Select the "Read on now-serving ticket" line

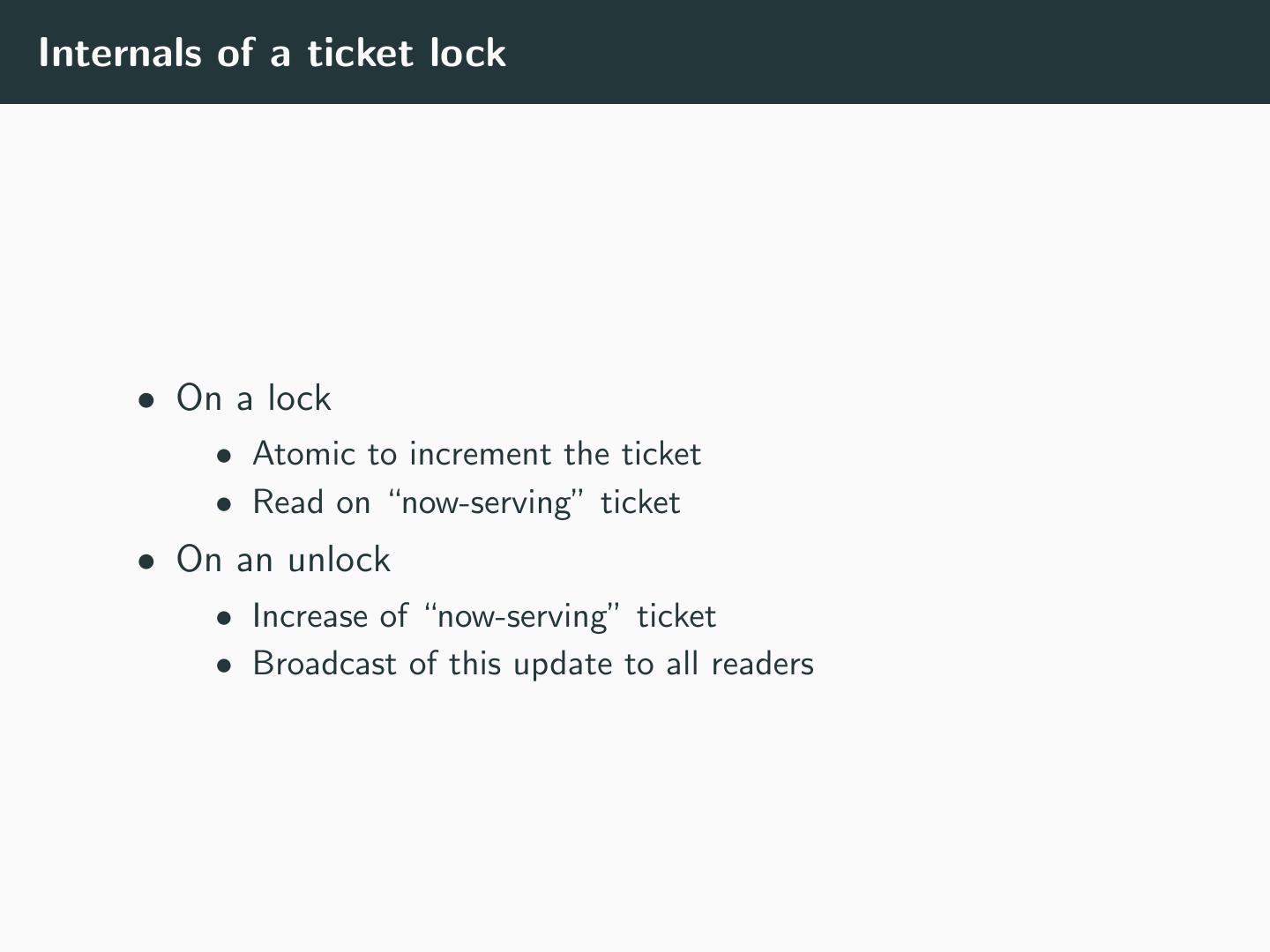click(466, 502)
